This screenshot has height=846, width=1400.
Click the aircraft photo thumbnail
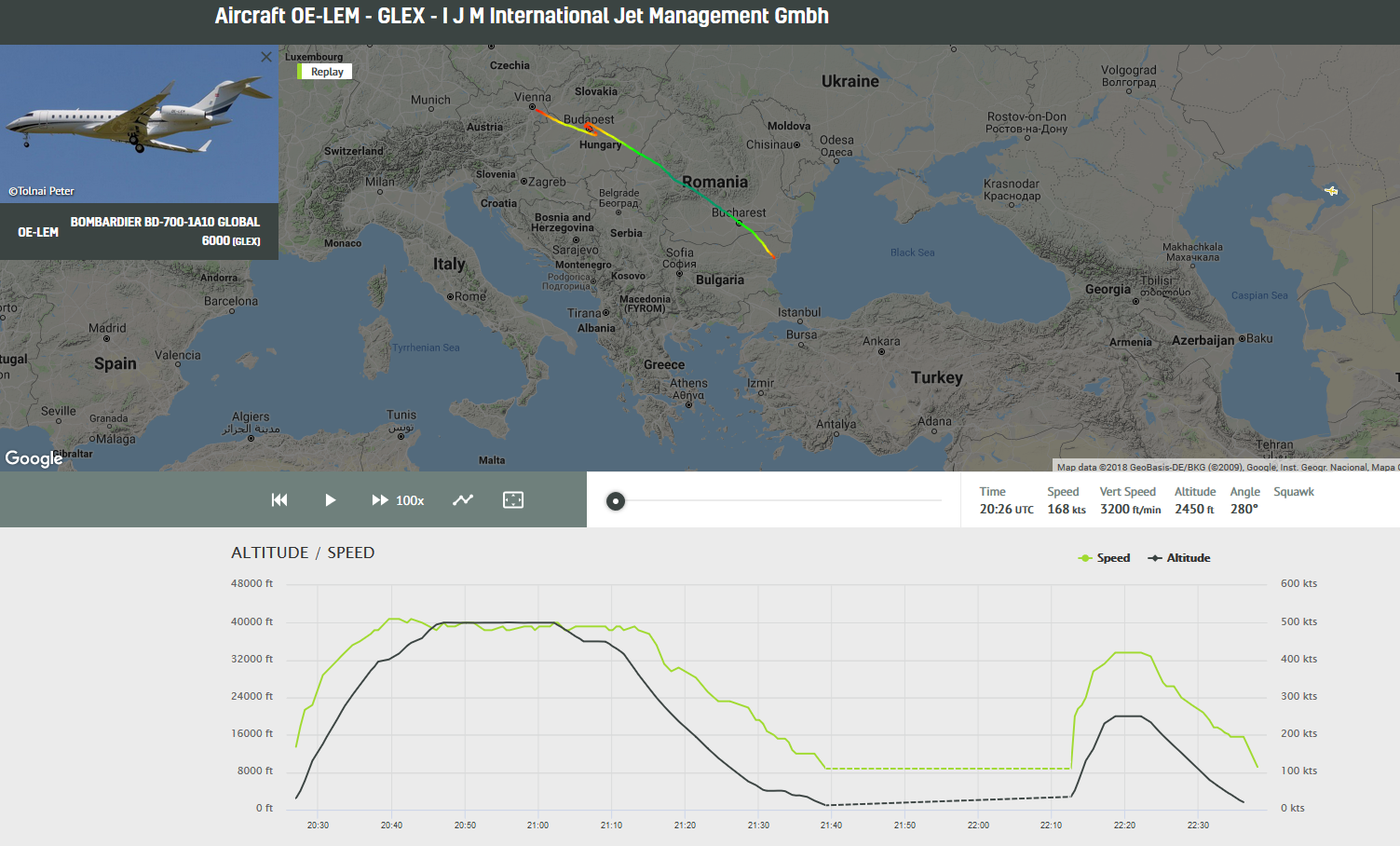pos(139,121)
